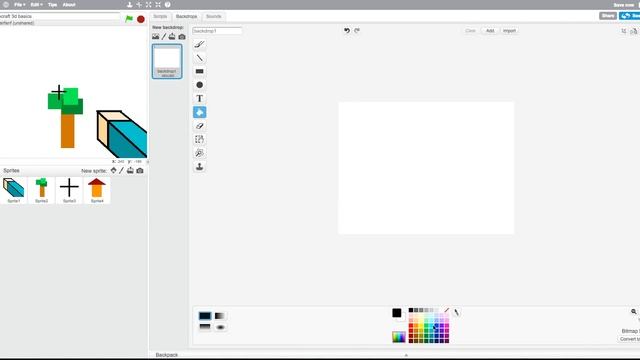Viewport: 640px width, 360px height.
Task: Select horizontal gradient fill option
Action: (x=220, y=316)
